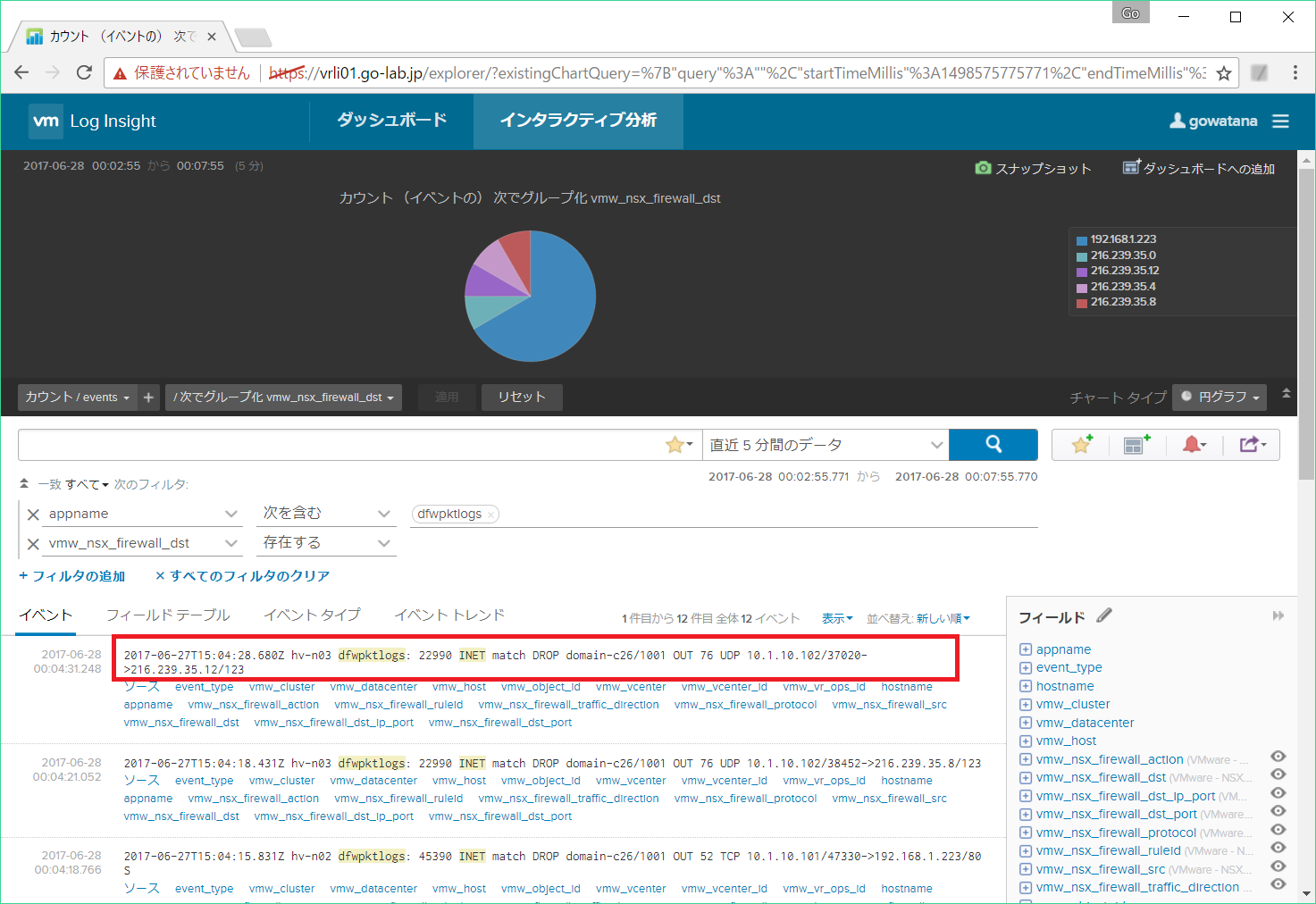The image size is (1316, 904).
Task: Toggle visibility of vmw_nsx_firewall_action field
Action: (1278, 757)
